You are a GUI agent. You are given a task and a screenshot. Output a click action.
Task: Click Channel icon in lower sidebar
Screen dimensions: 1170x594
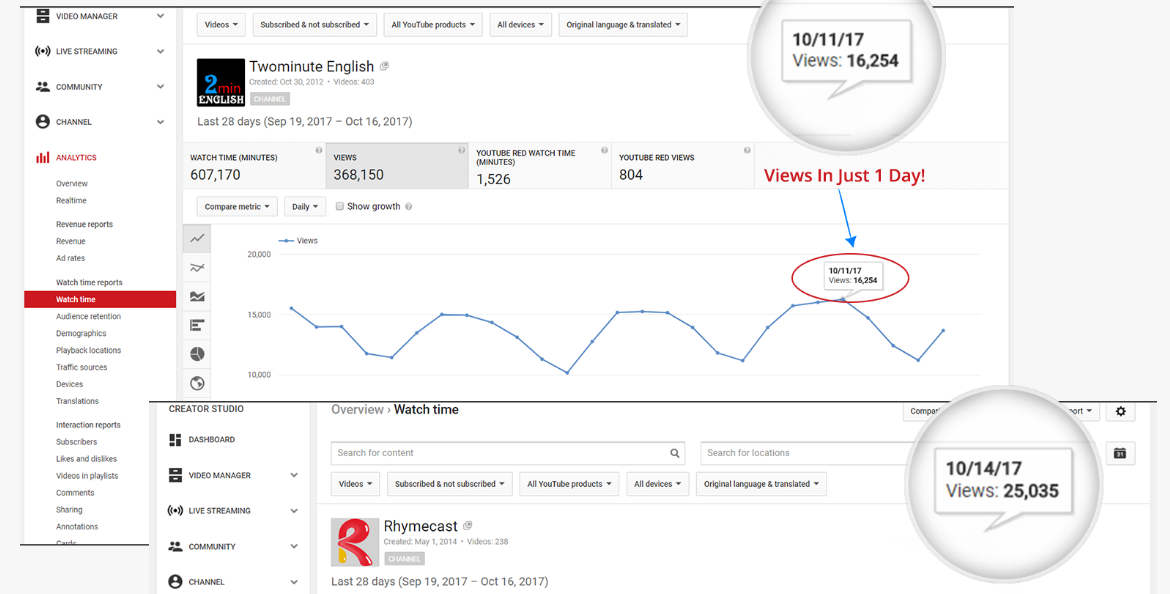coord(175,582)
